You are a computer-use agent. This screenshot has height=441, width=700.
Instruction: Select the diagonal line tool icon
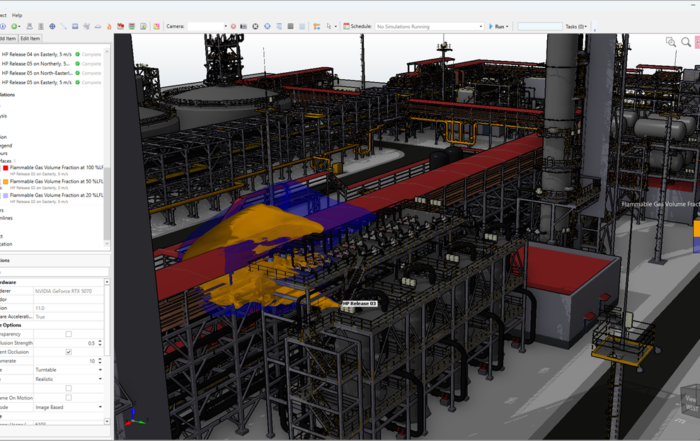(x=63, y=26)
